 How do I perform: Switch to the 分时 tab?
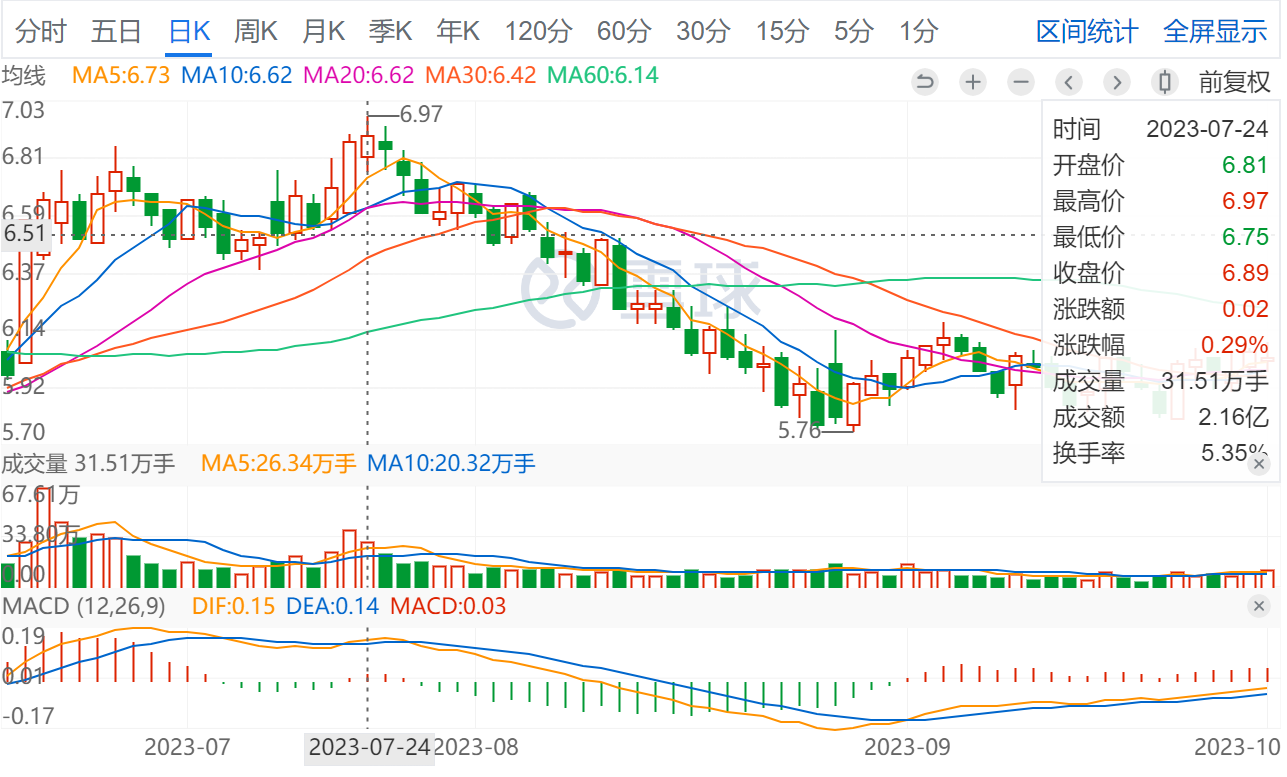41,31
